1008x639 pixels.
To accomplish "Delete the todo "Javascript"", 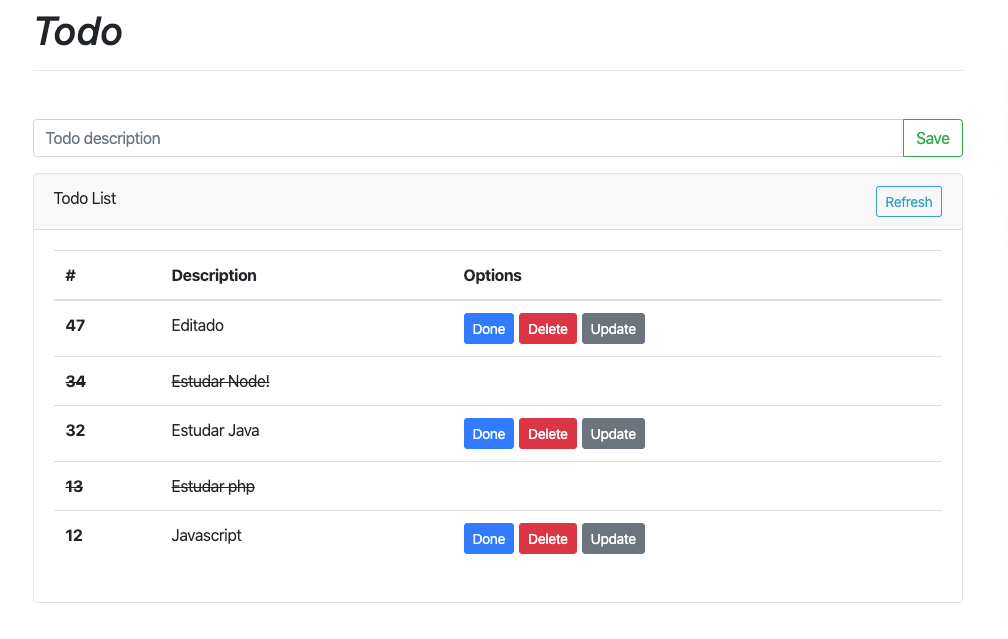I will 547,538.
